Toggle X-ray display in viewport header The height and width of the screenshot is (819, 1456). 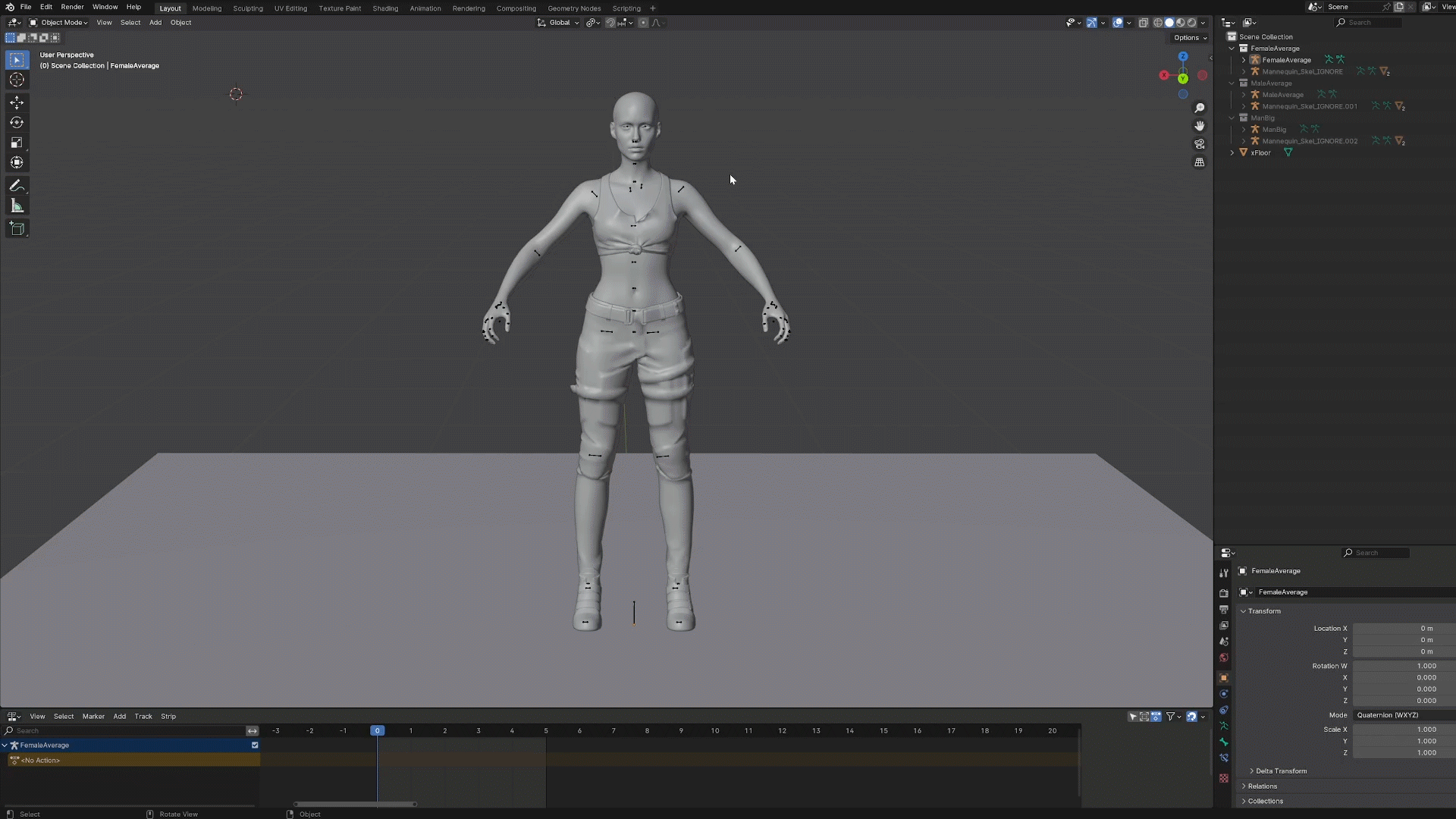pyautogui.click(x=1144, y=23)
